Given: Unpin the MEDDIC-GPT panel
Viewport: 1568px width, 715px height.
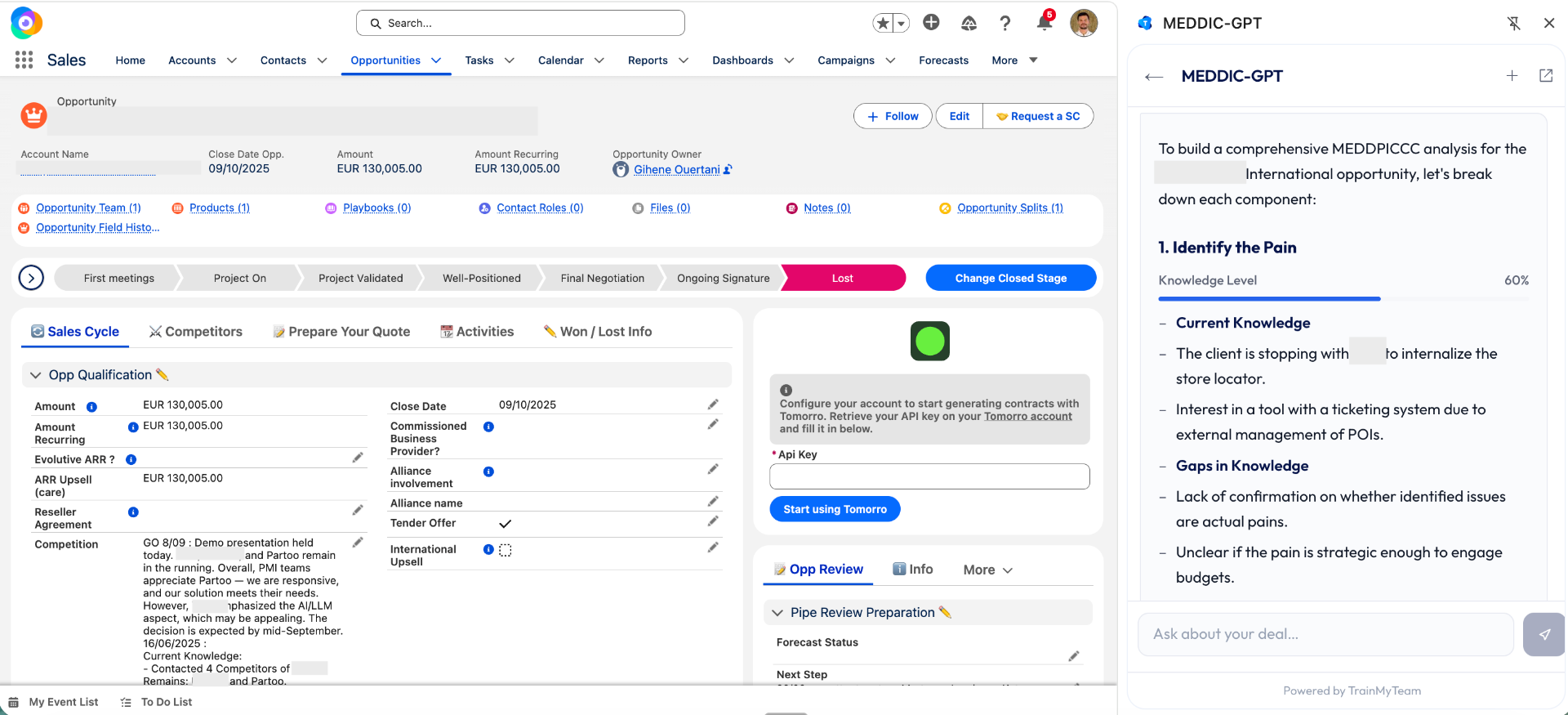Looking at the screenshot, I should click(x=1513, y=23).
